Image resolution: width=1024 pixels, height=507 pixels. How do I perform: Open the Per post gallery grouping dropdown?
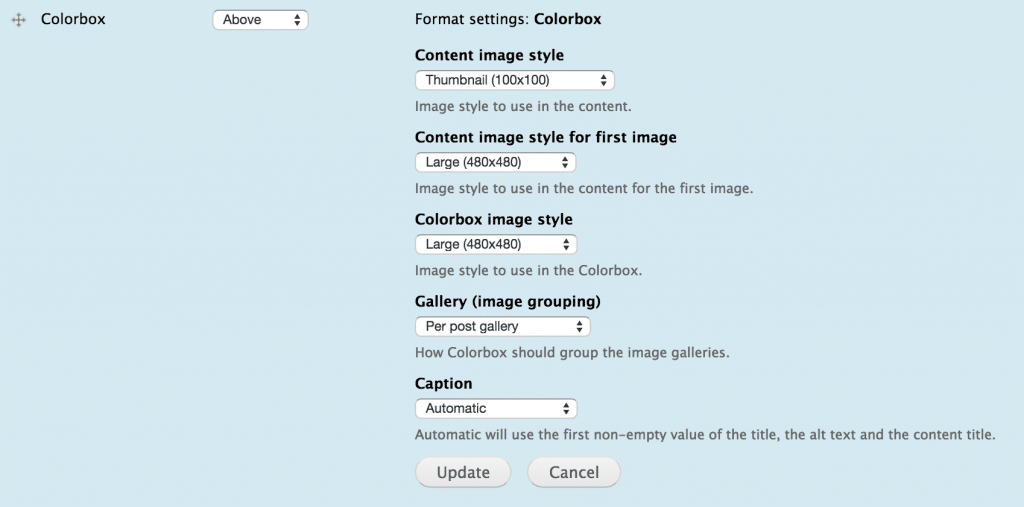coord(502,326)
